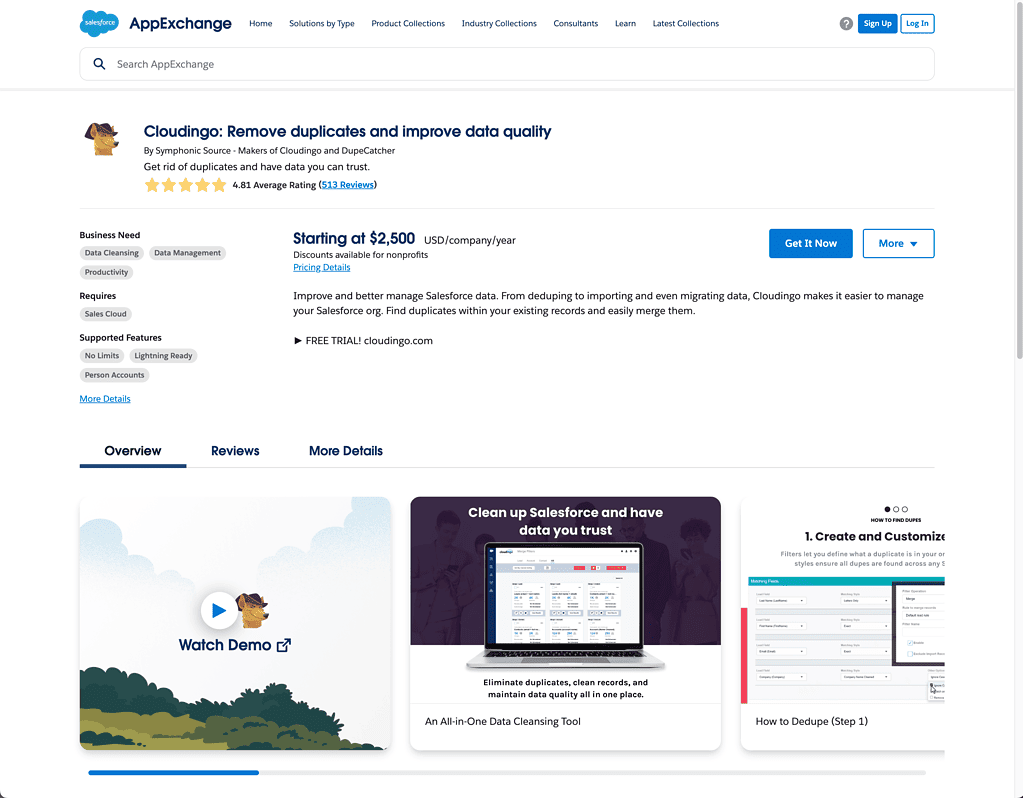Select the Sales Cloud tag
Screen dimensions: 1023x798
106,314
